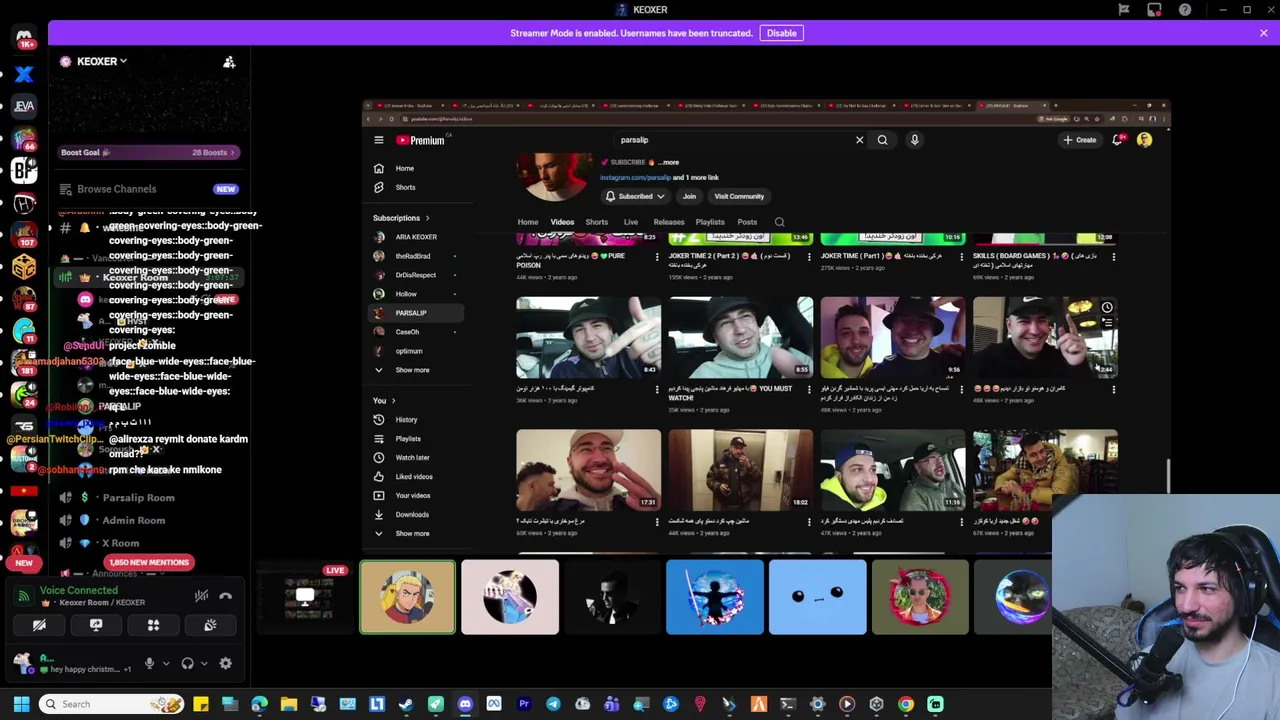
Task: Open options for the PURE POISON video
Action: 657,257
